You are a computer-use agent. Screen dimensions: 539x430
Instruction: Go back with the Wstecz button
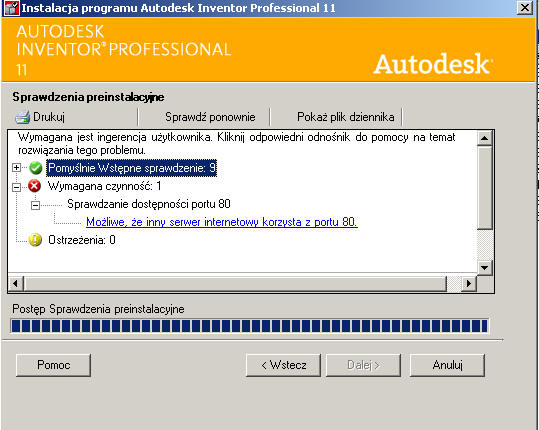click(283, 365)
